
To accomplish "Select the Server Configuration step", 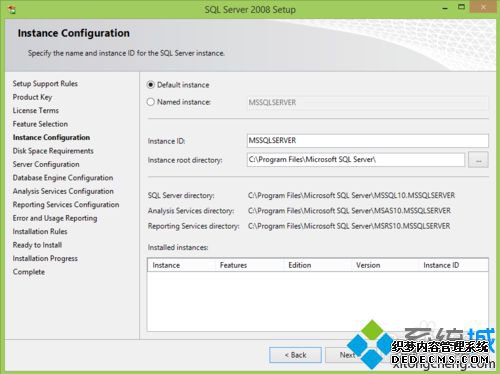I will [x=46, y=164].
